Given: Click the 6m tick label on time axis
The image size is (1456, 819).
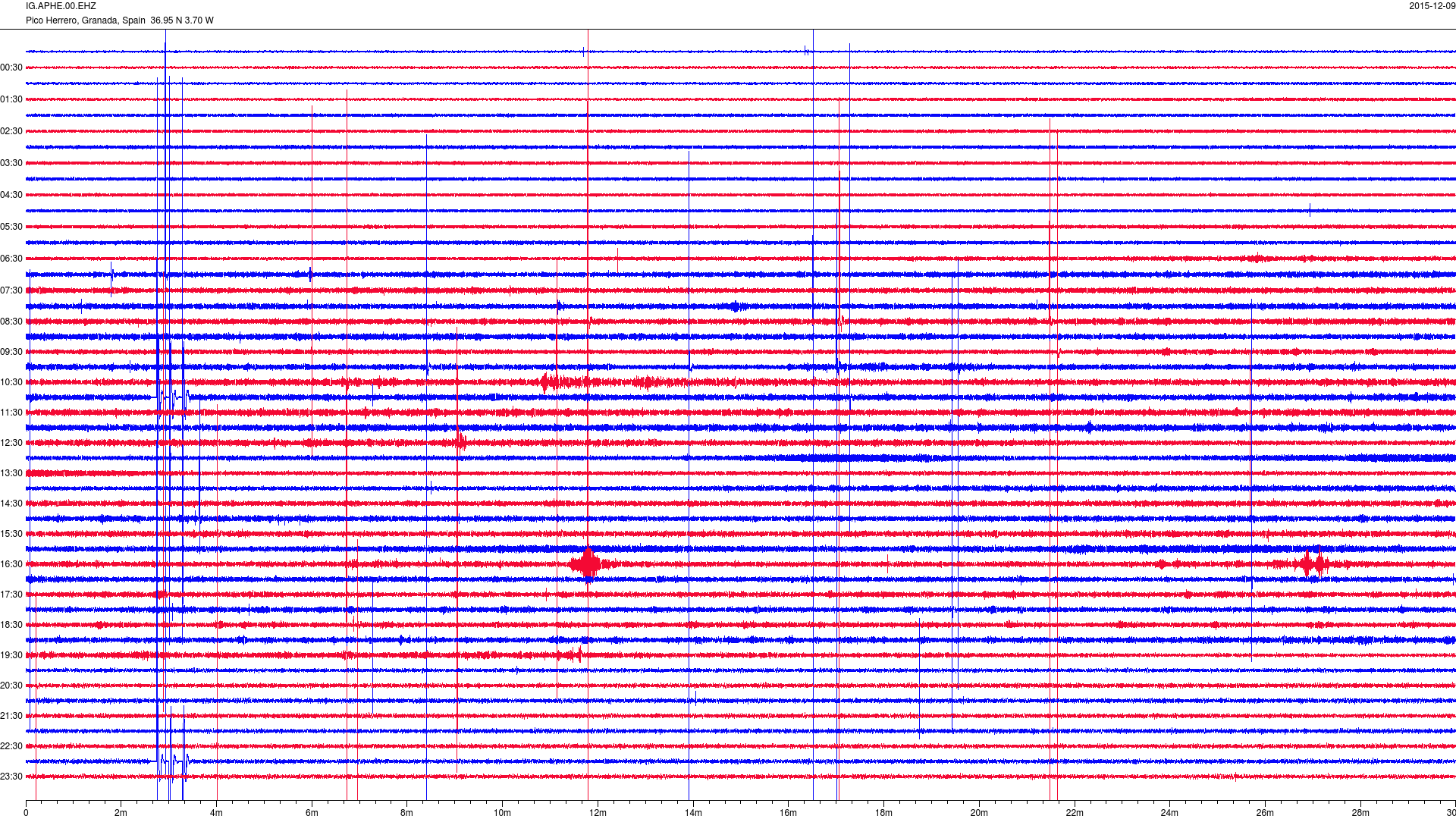Looking at the screenshot, I should point(312,813).
